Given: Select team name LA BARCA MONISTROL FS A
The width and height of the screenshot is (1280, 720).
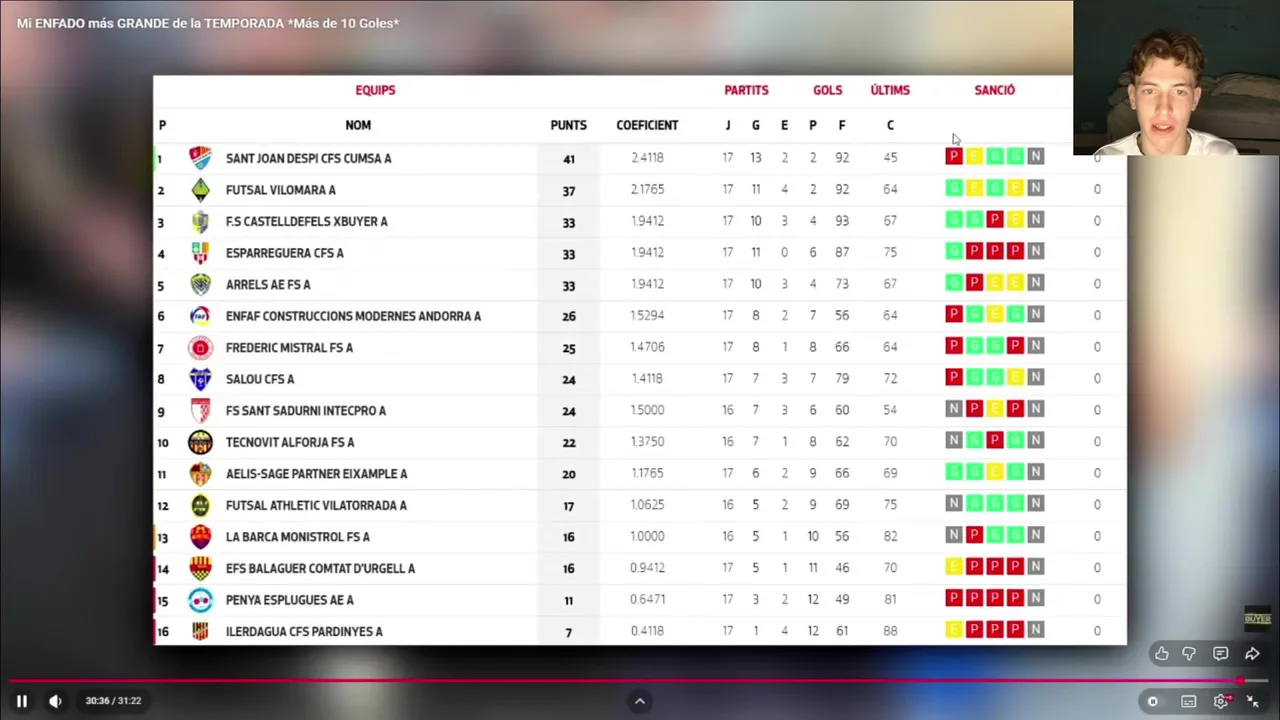Looking at the screenshot, I should [x=297, y=537].
